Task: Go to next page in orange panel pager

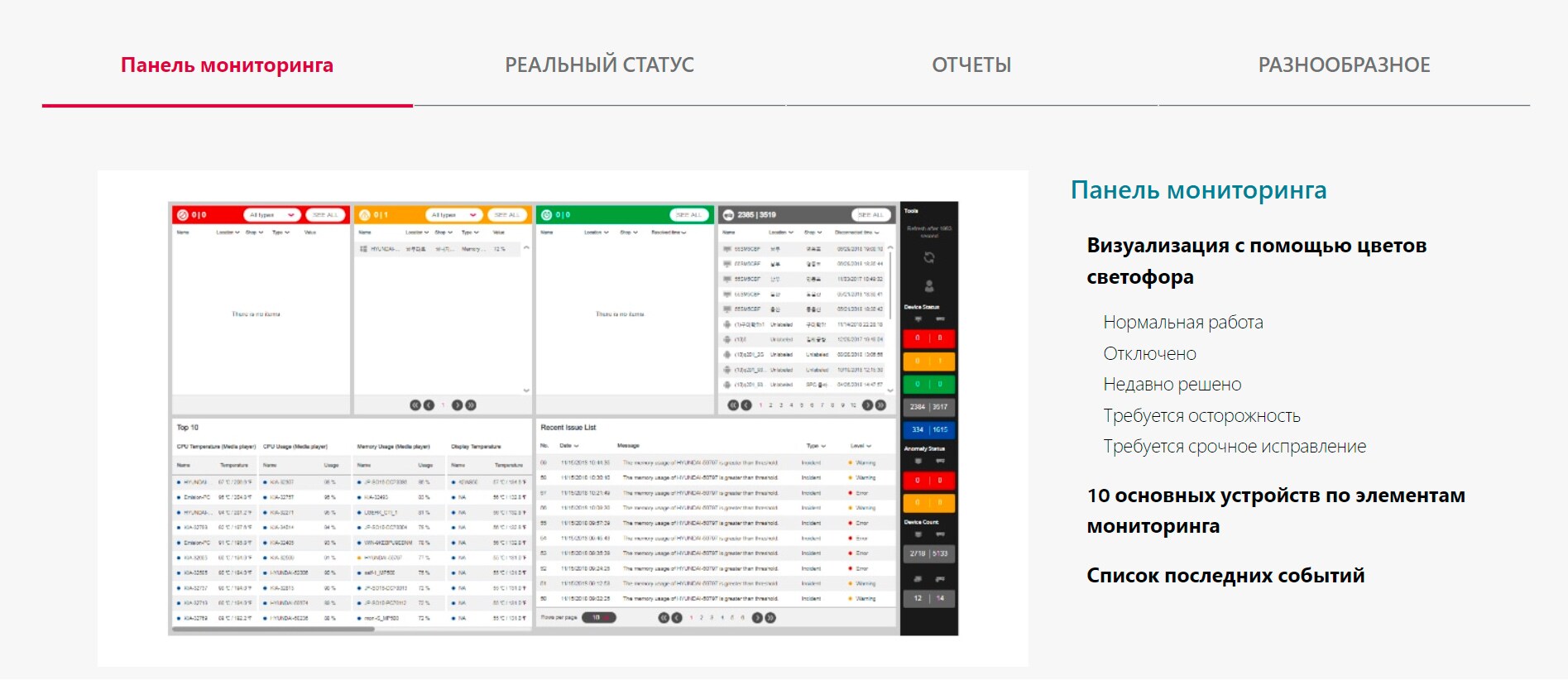Action: click(457, 405)
